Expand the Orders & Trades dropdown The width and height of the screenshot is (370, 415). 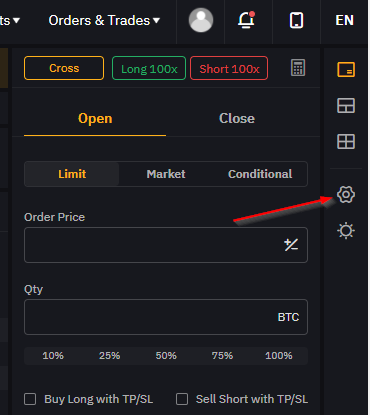tap(104, 21)
